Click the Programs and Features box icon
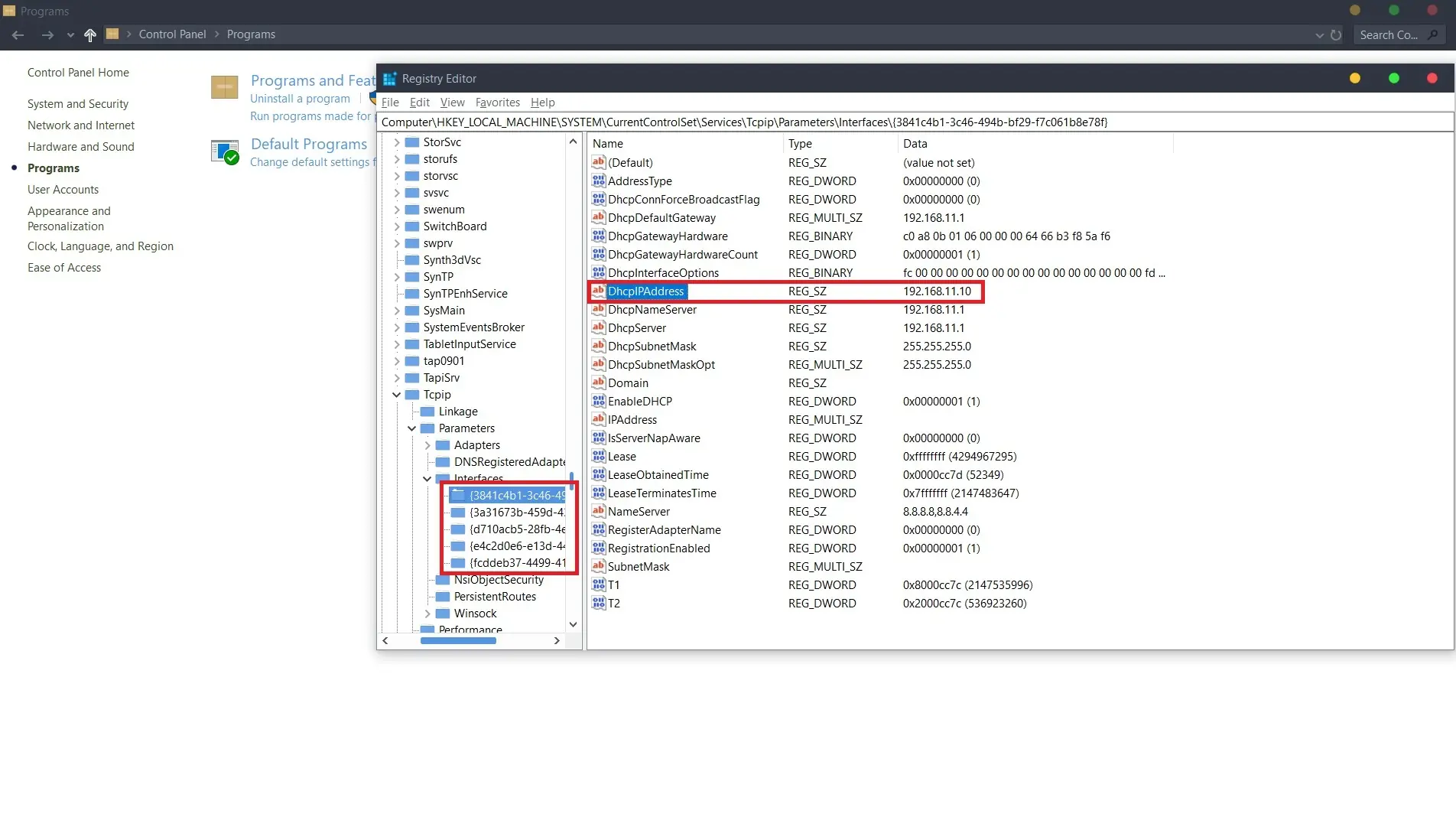Viewport: 1456px width, 817px height. point(224,87)
